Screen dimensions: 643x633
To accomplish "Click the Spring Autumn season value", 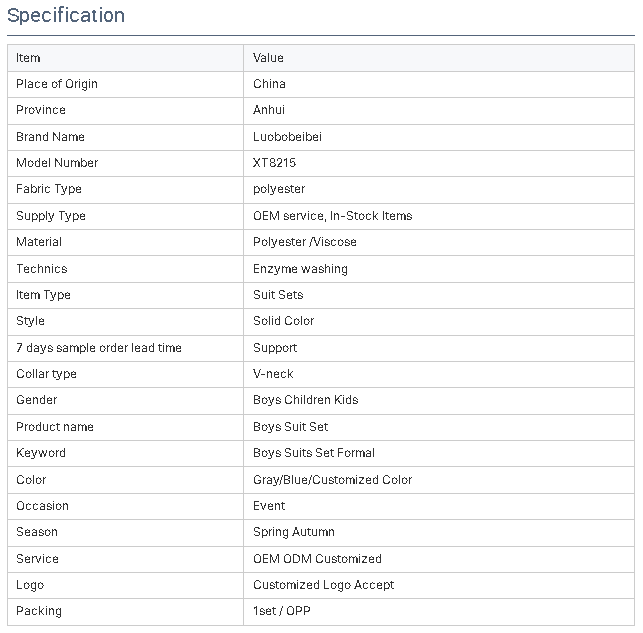I will point(294,532).
